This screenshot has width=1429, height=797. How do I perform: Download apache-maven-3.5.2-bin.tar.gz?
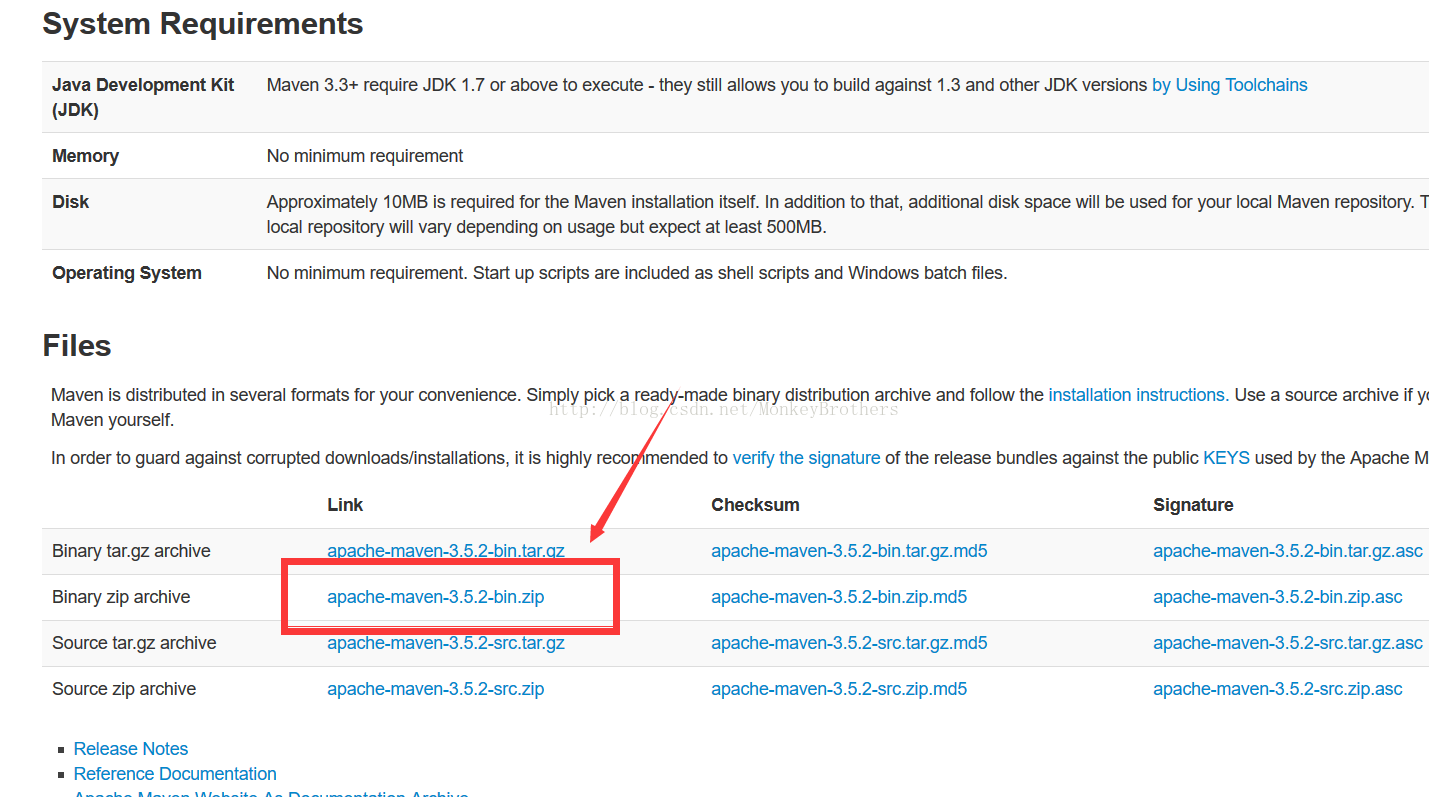pos(446,551)
